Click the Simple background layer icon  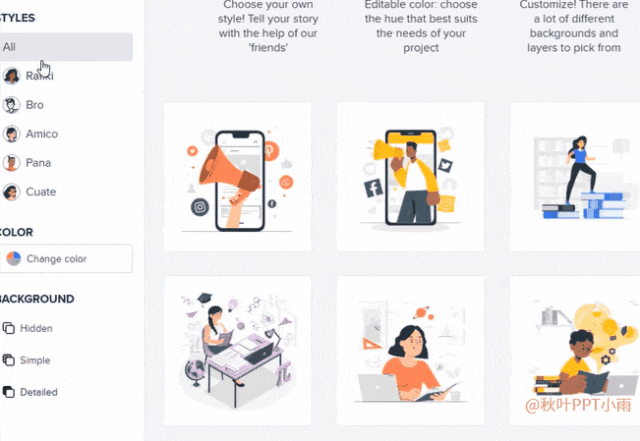9,360
